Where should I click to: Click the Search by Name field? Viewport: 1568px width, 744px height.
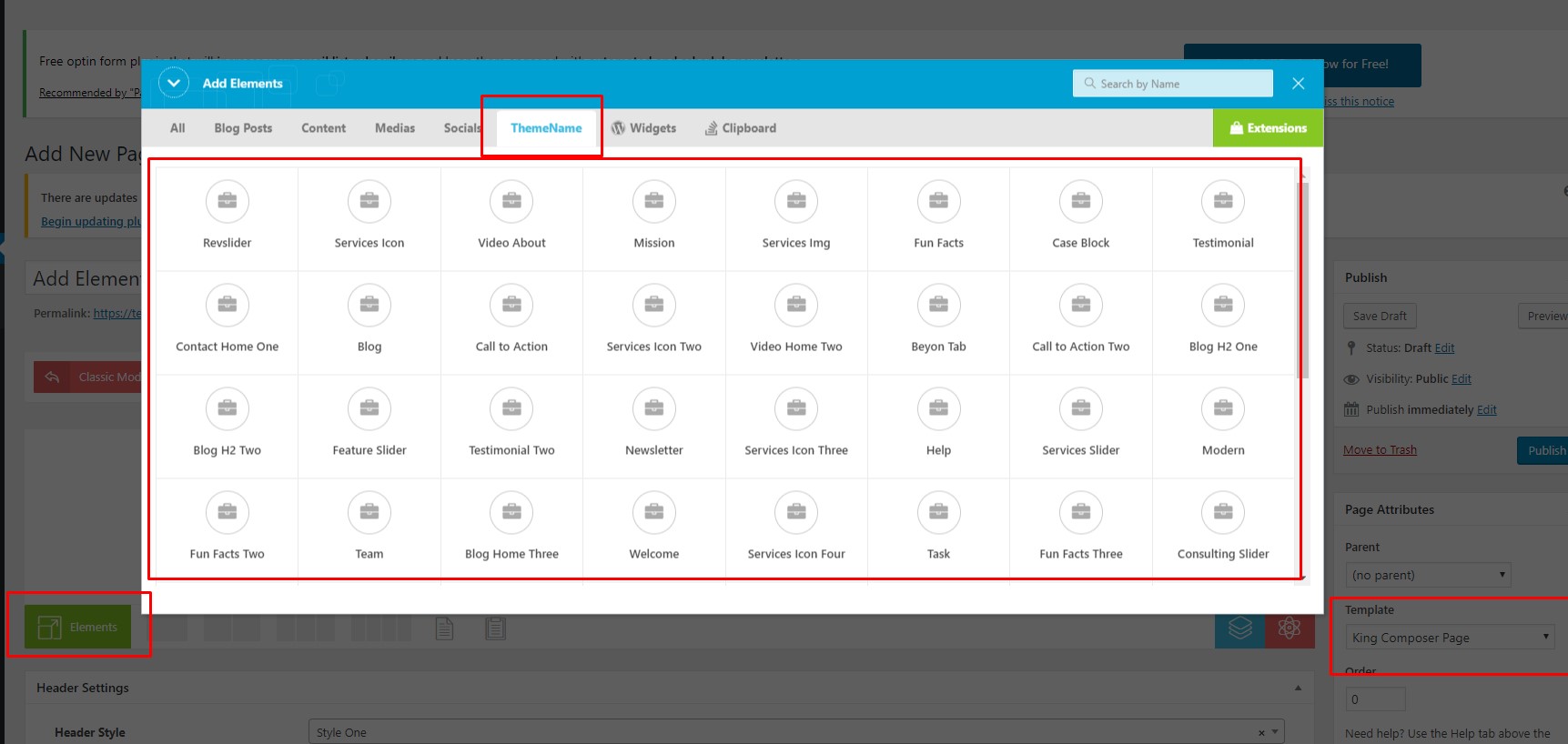[x=1181, y=84]
